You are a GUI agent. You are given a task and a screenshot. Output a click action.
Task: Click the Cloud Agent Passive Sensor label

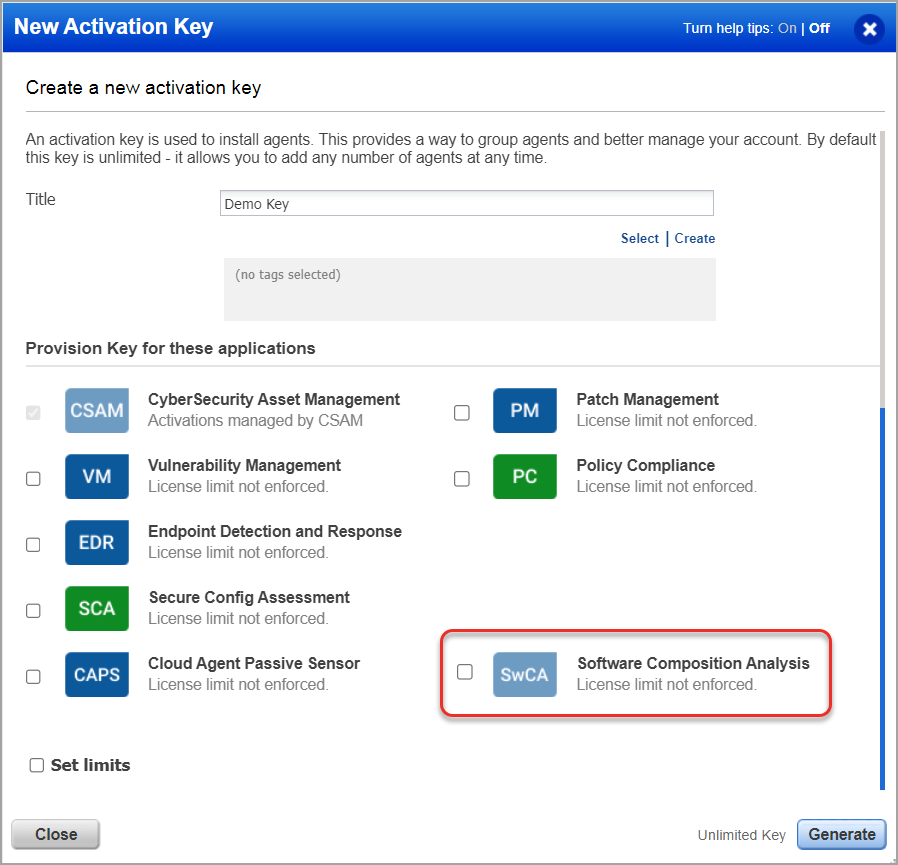pos(254,663)
